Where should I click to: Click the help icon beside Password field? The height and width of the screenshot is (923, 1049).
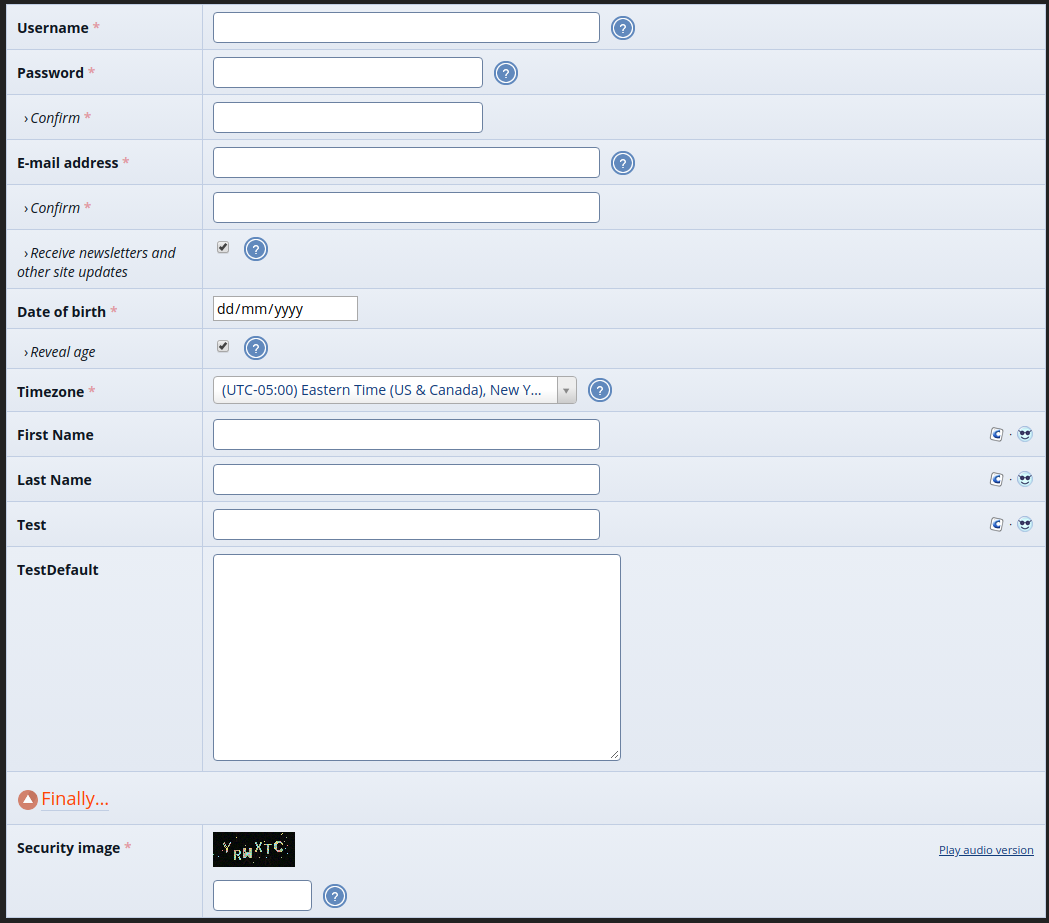(506, 73)
